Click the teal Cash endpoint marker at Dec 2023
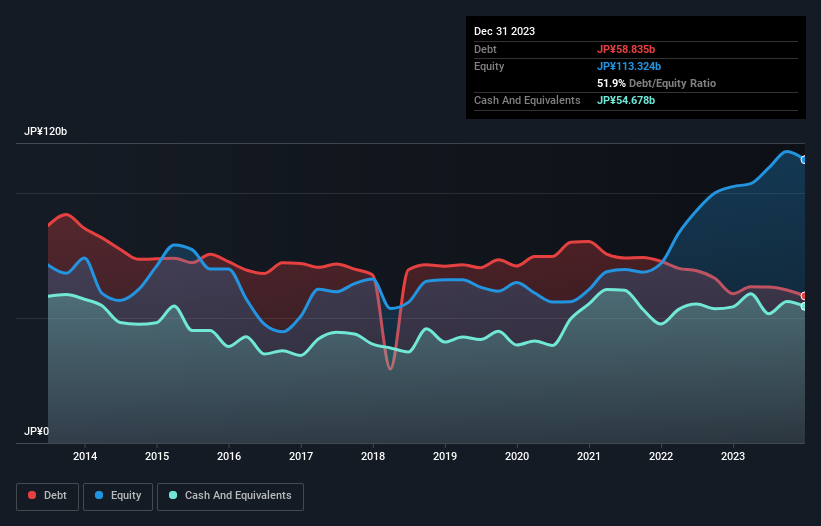The image size is (821, 526). click(804, 306)
